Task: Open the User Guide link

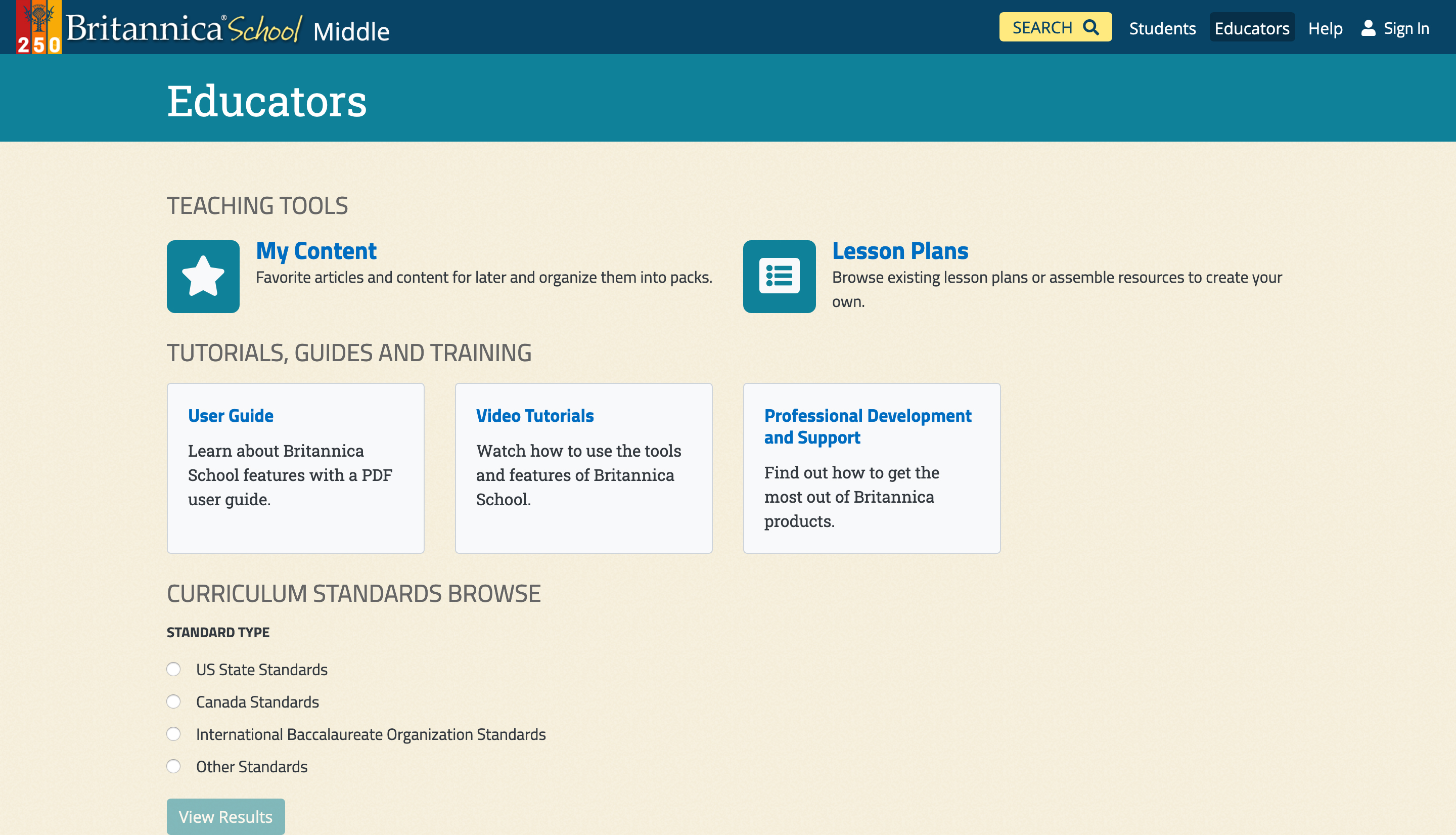Action: (x=231, y=416)
